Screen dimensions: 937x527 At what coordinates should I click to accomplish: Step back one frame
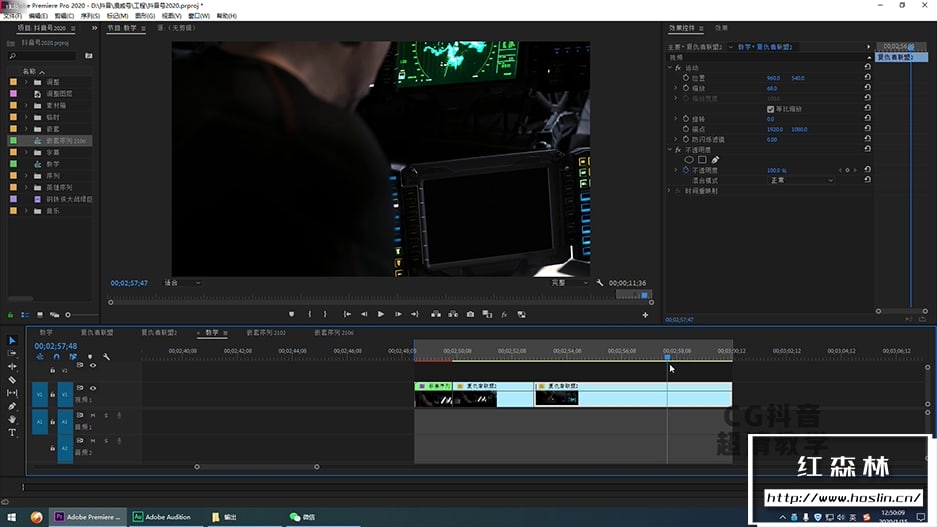click(364, 314)
